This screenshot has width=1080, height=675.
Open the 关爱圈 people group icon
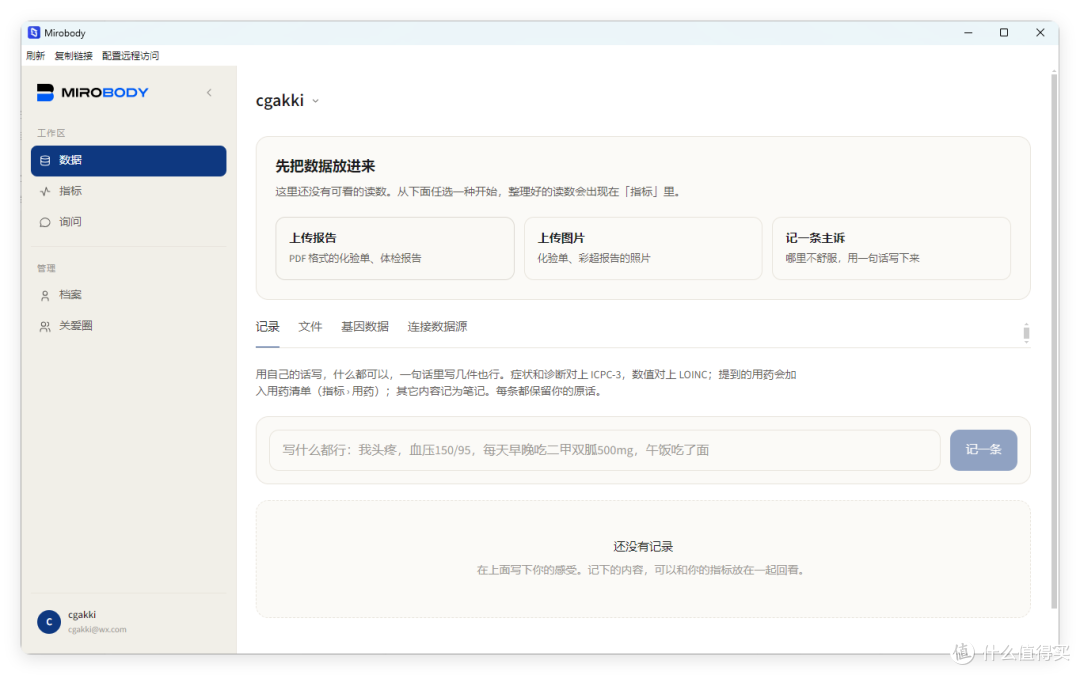[x=45, y=326]
